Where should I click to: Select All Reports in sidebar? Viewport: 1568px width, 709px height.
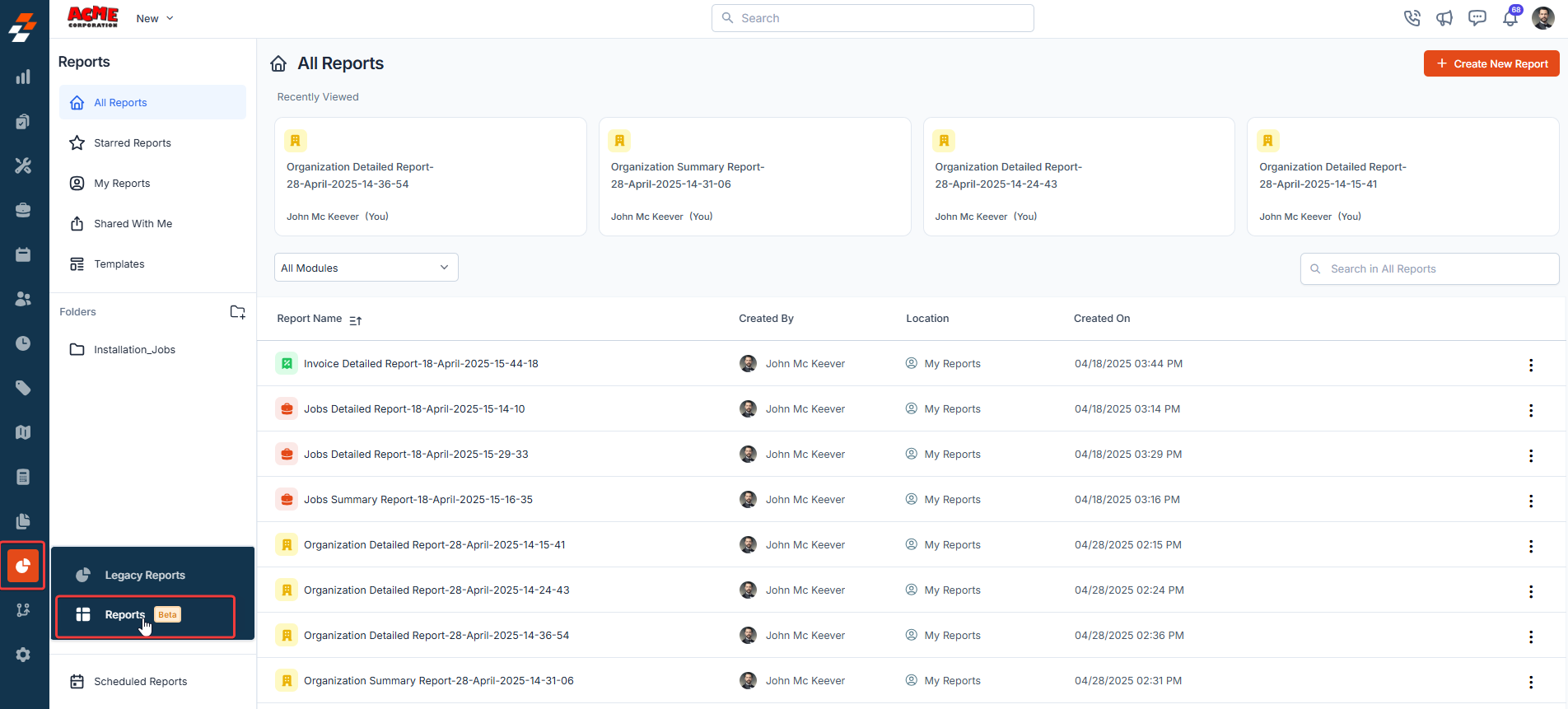coord(152,102)
